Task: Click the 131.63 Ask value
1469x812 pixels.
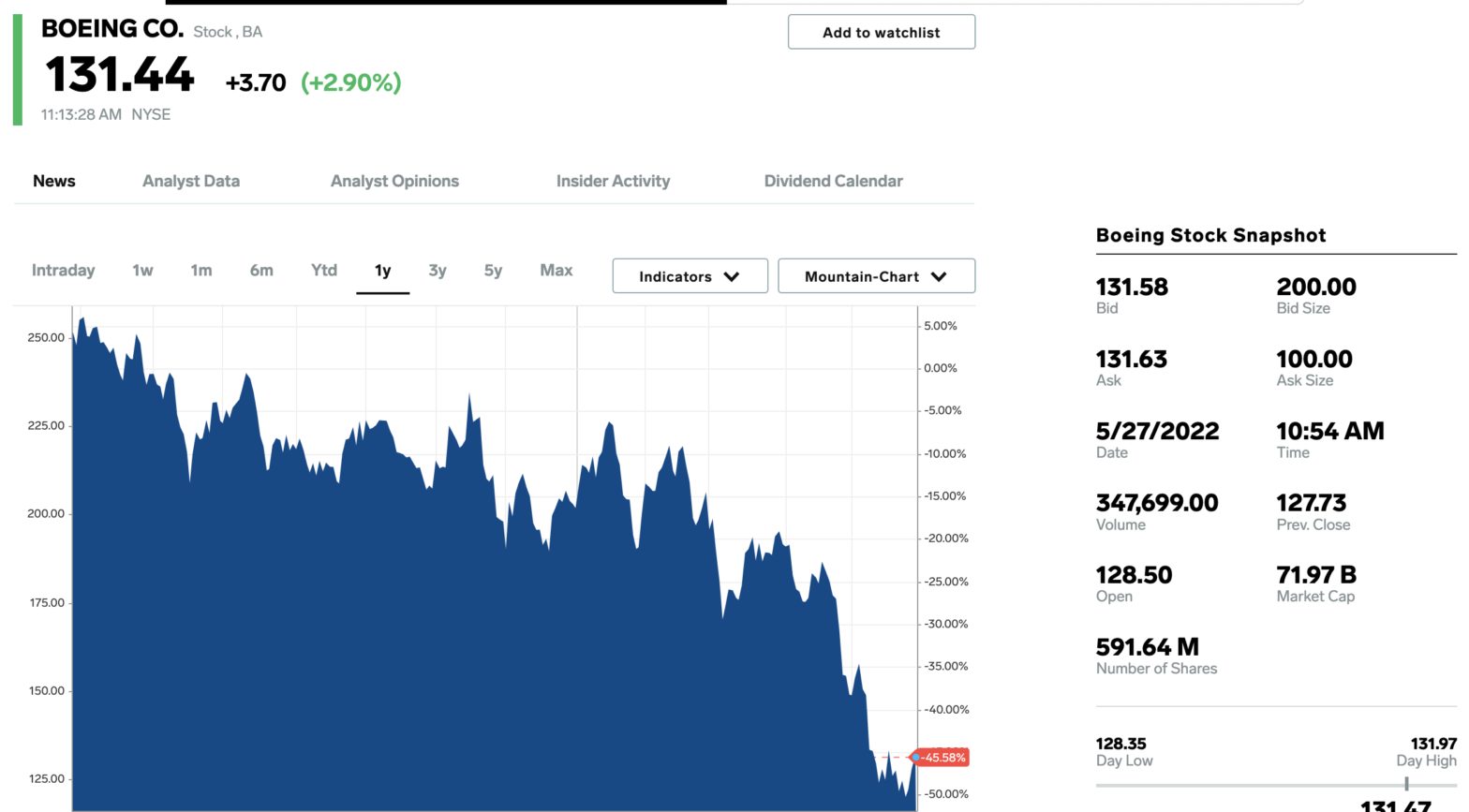Action: coord(1132,359)
